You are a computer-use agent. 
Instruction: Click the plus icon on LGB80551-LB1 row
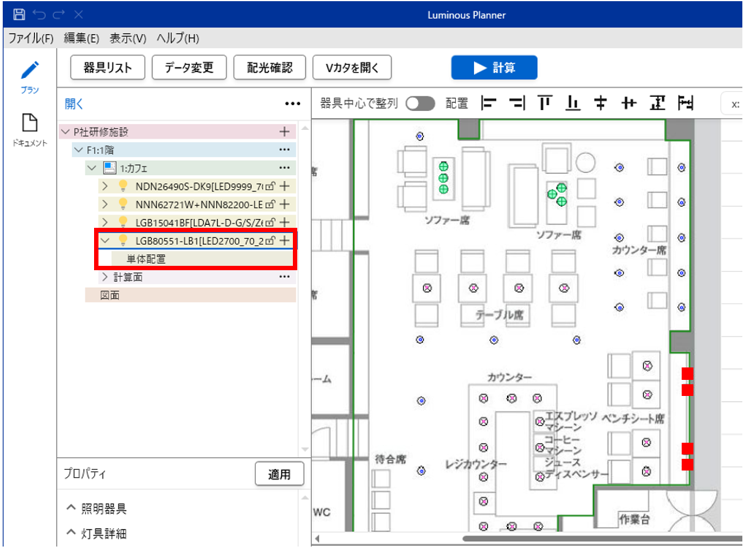pyautogui.click(x=285, y=240)
